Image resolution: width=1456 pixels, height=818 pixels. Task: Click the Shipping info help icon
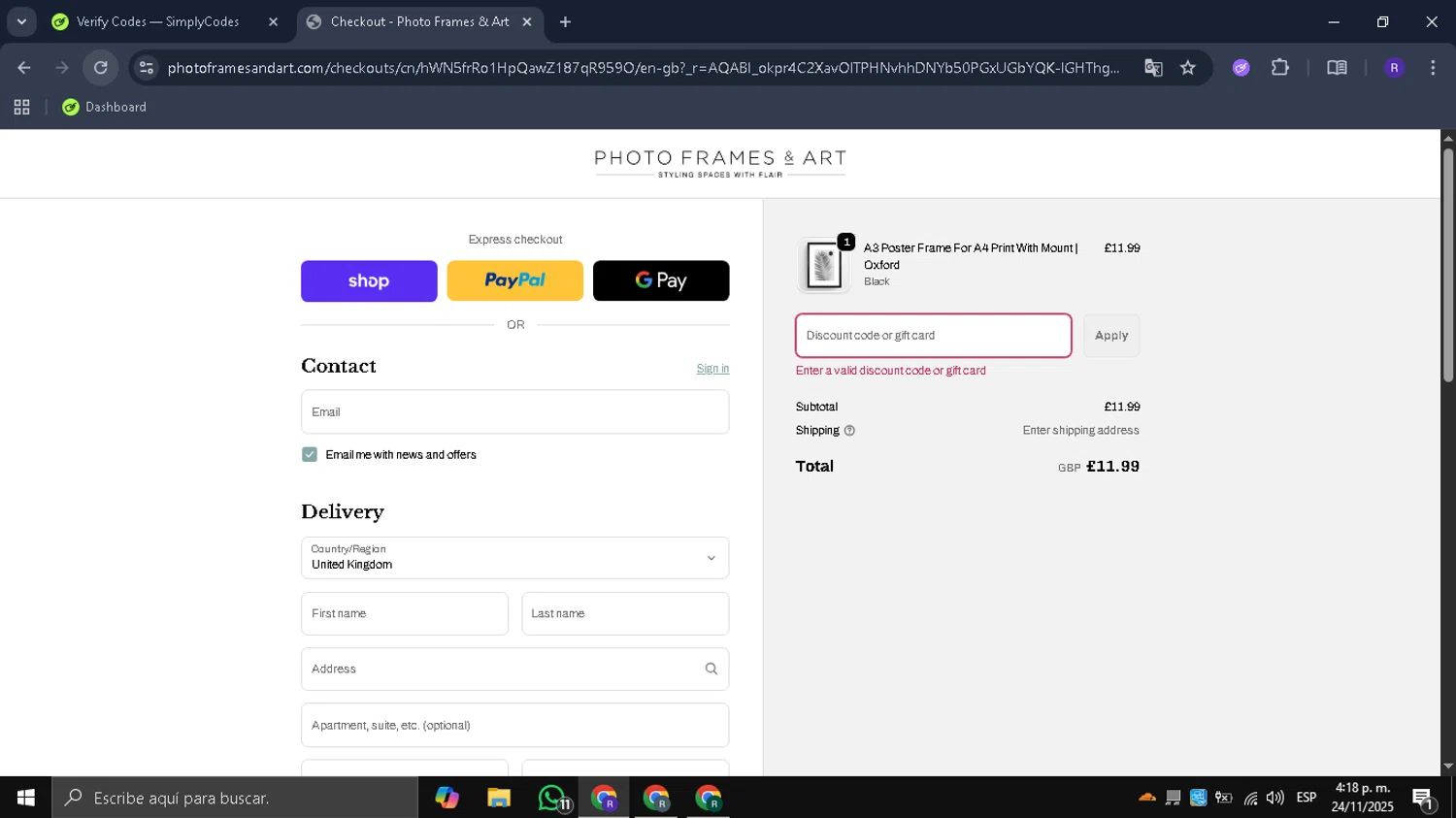pos(849,431)
